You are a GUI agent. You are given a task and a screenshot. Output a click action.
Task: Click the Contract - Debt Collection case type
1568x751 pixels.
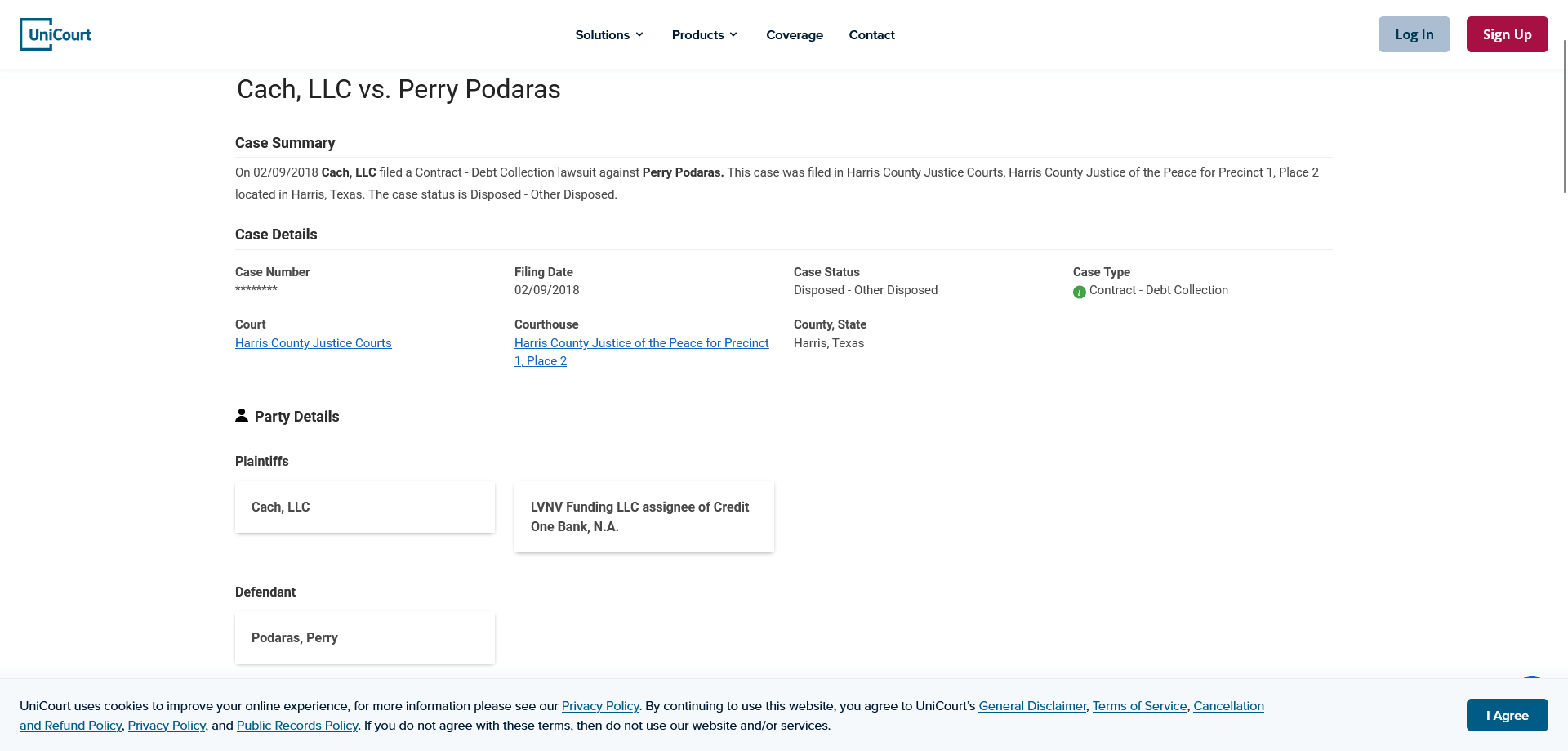click(x=1159, y=290)
